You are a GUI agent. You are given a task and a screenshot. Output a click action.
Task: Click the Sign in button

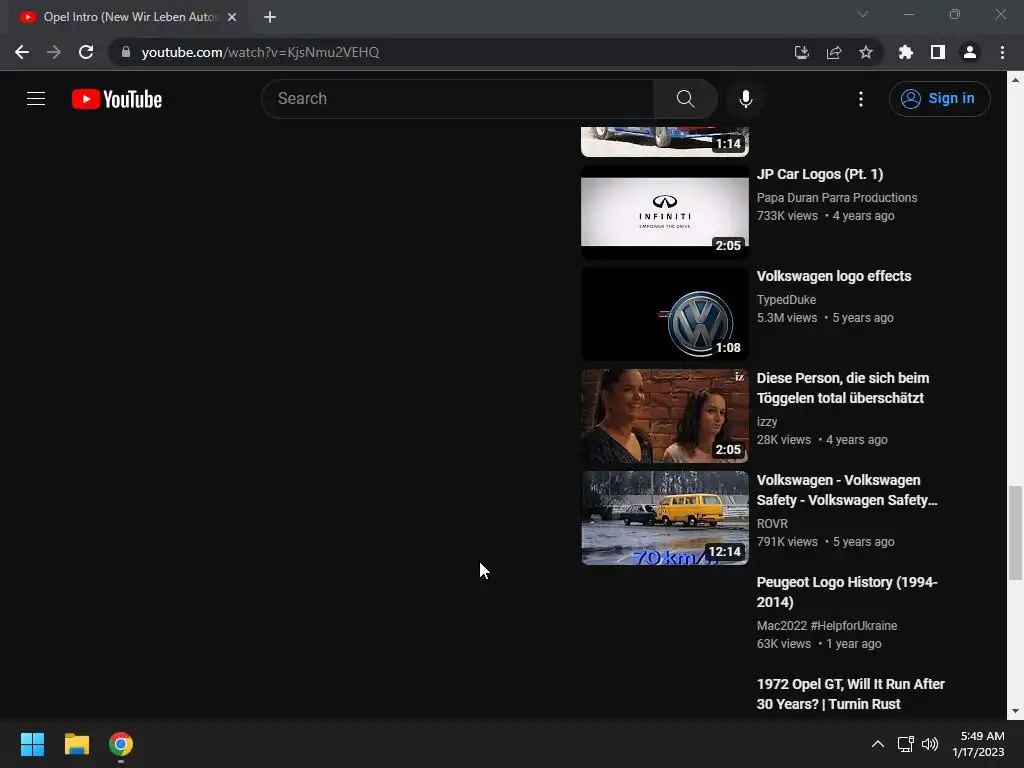939,99
